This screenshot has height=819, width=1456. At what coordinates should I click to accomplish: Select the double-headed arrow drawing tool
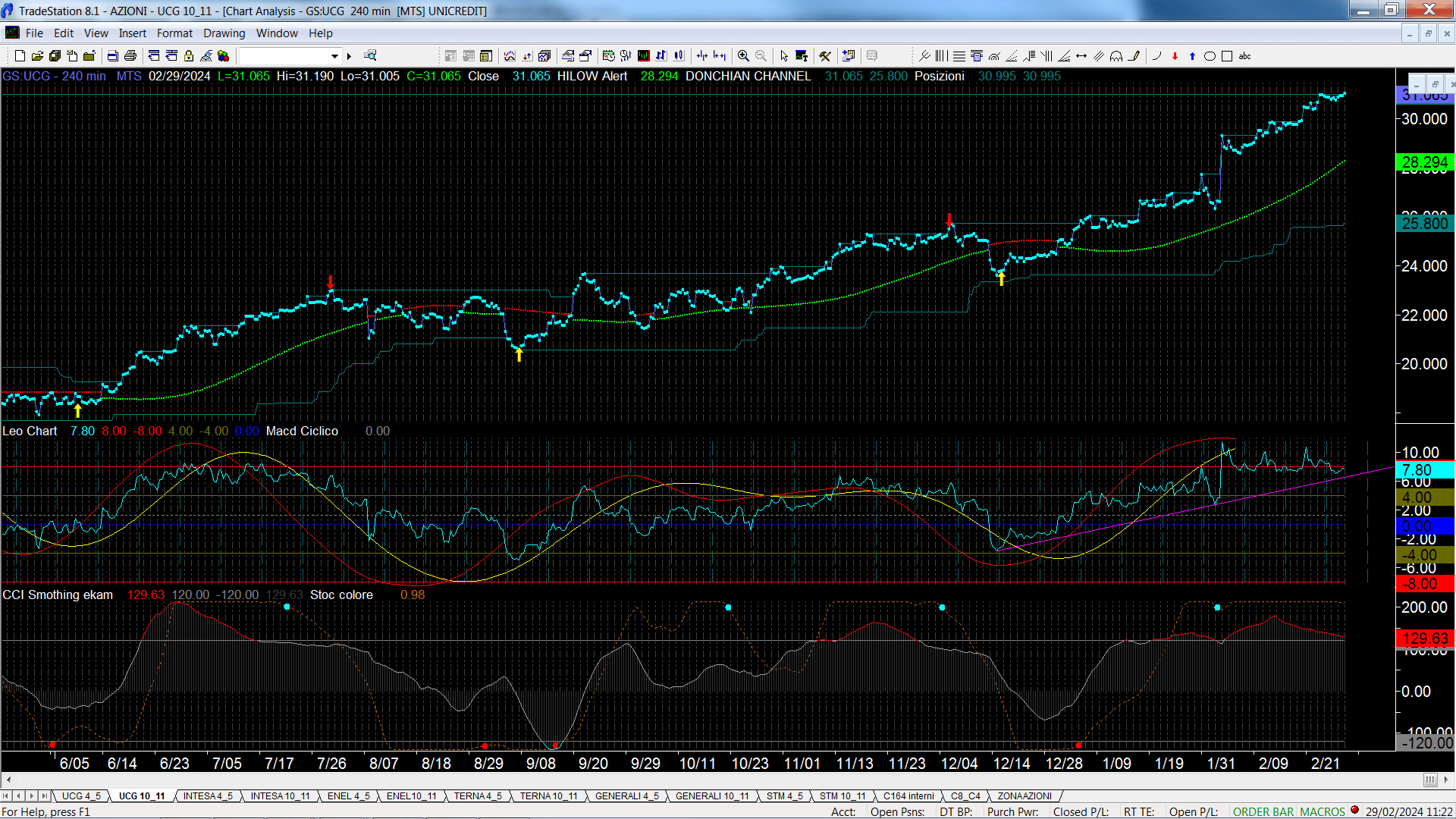pyautogui.click(x=1081, y=56)
